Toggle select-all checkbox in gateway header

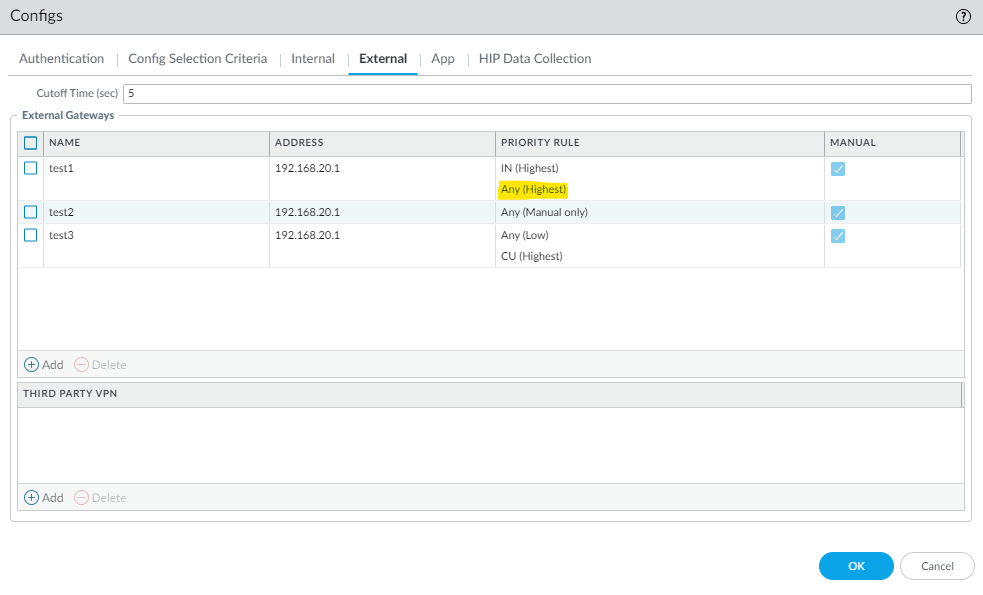[x=31, y=143]
